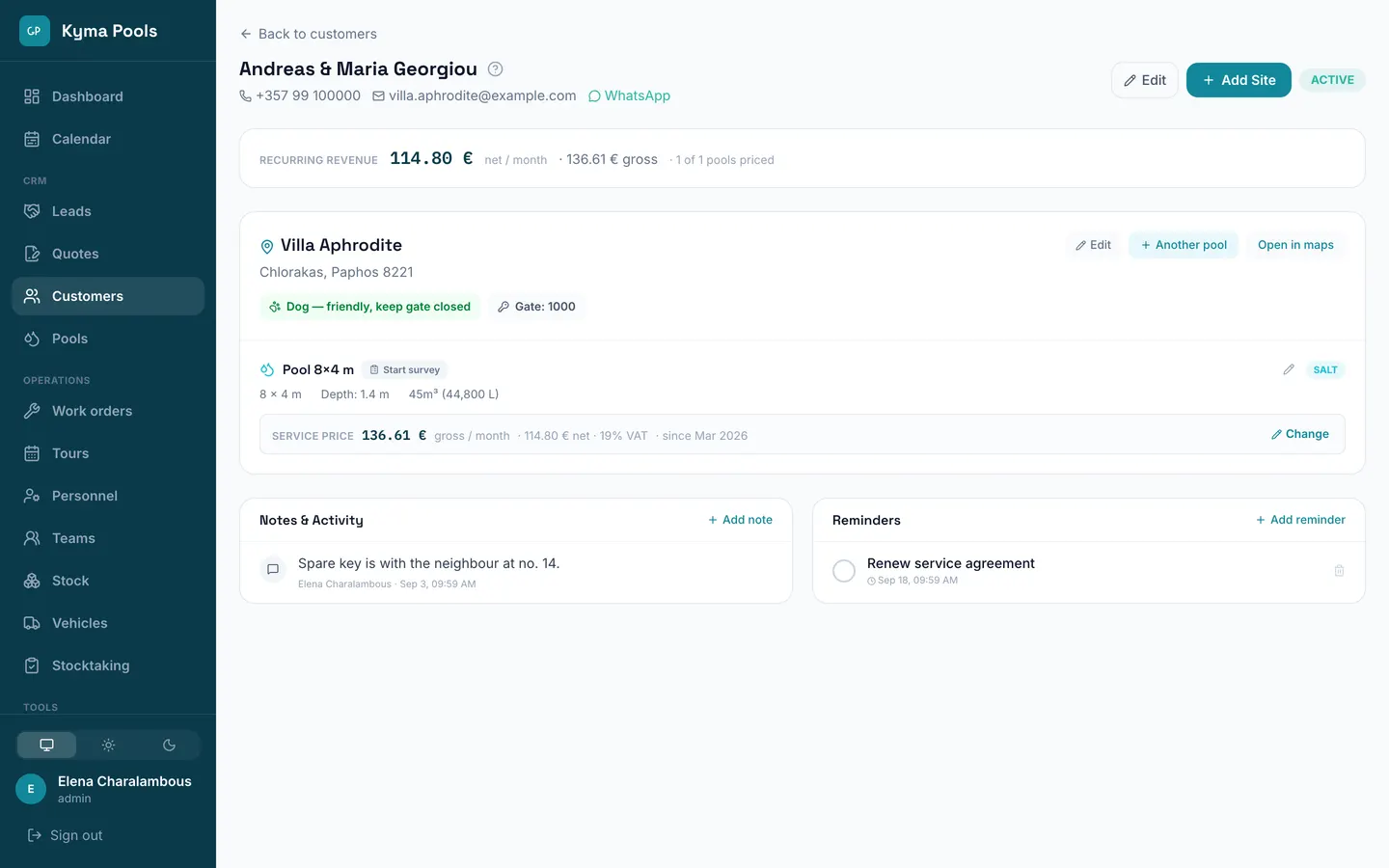Click Sign out
Image resolution: width=1389 pixels, height=868 pixels.
65,835
